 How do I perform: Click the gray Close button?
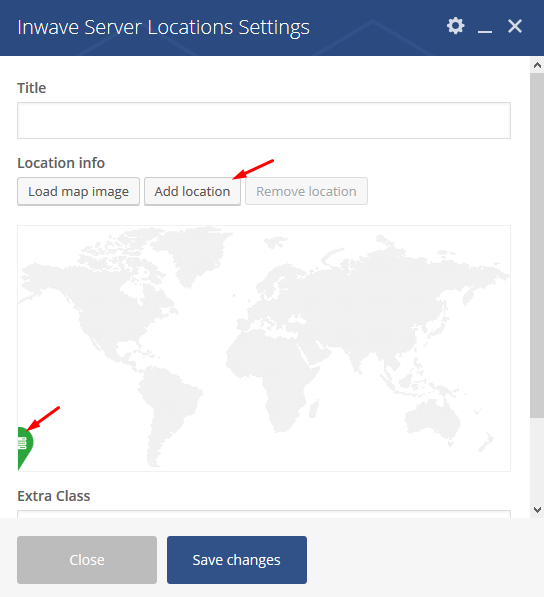87,560
